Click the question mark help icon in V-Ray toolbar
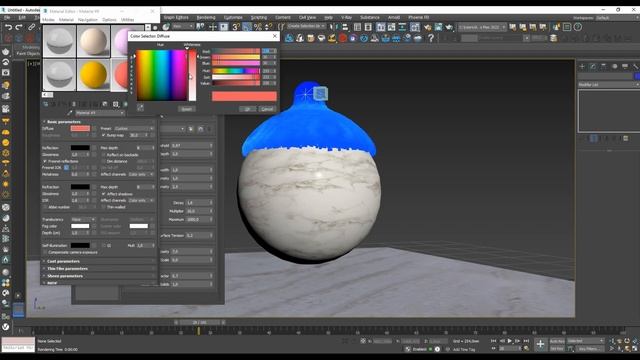The width and height of the screenshot is (640, 360). (x=431, y=38)
